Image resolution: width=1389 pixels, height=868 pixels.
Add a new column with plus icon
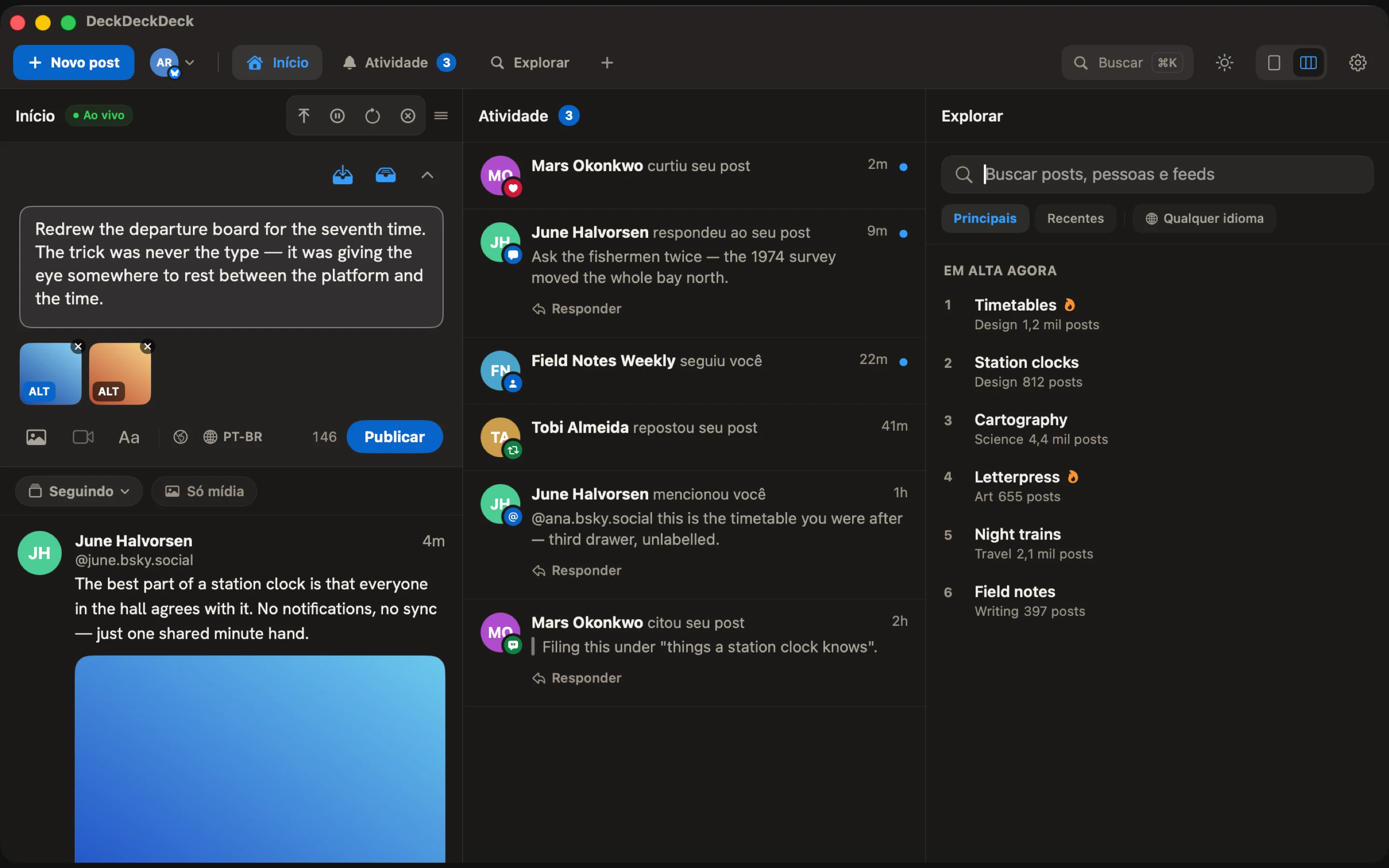[607, 63]
